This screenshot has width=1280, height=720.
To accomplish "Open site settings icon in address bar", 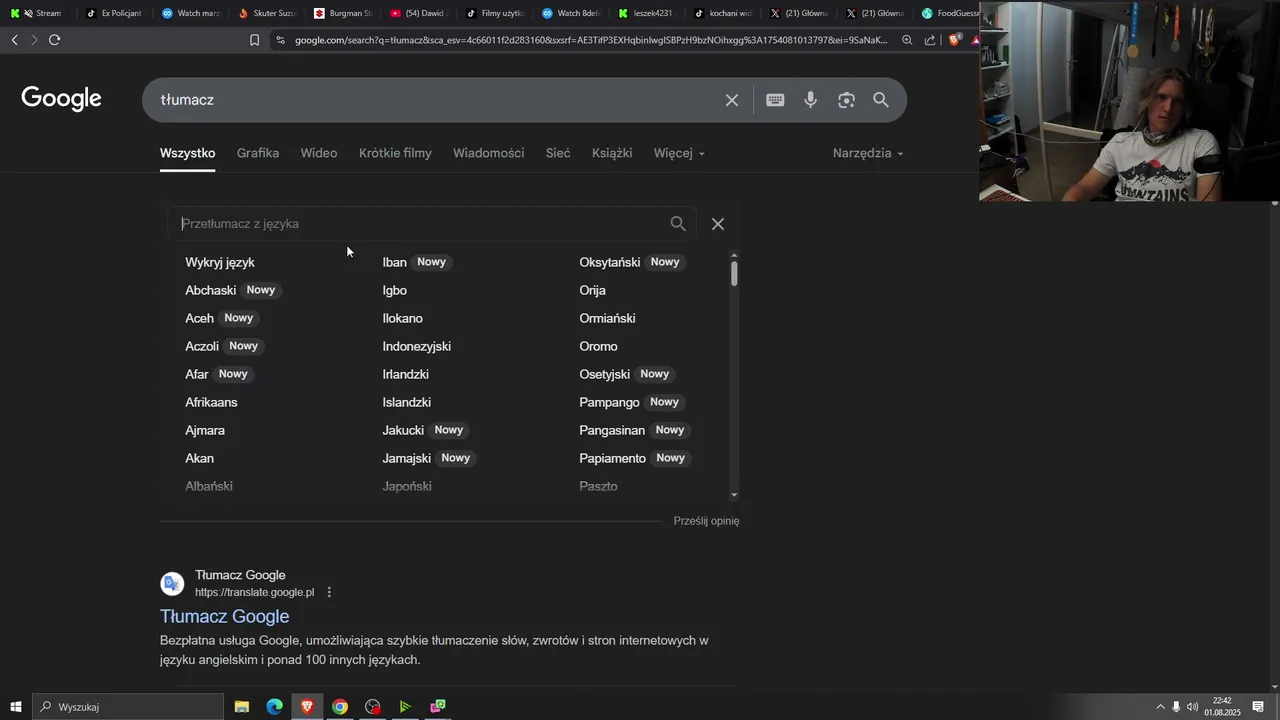I will click(281, 40).
